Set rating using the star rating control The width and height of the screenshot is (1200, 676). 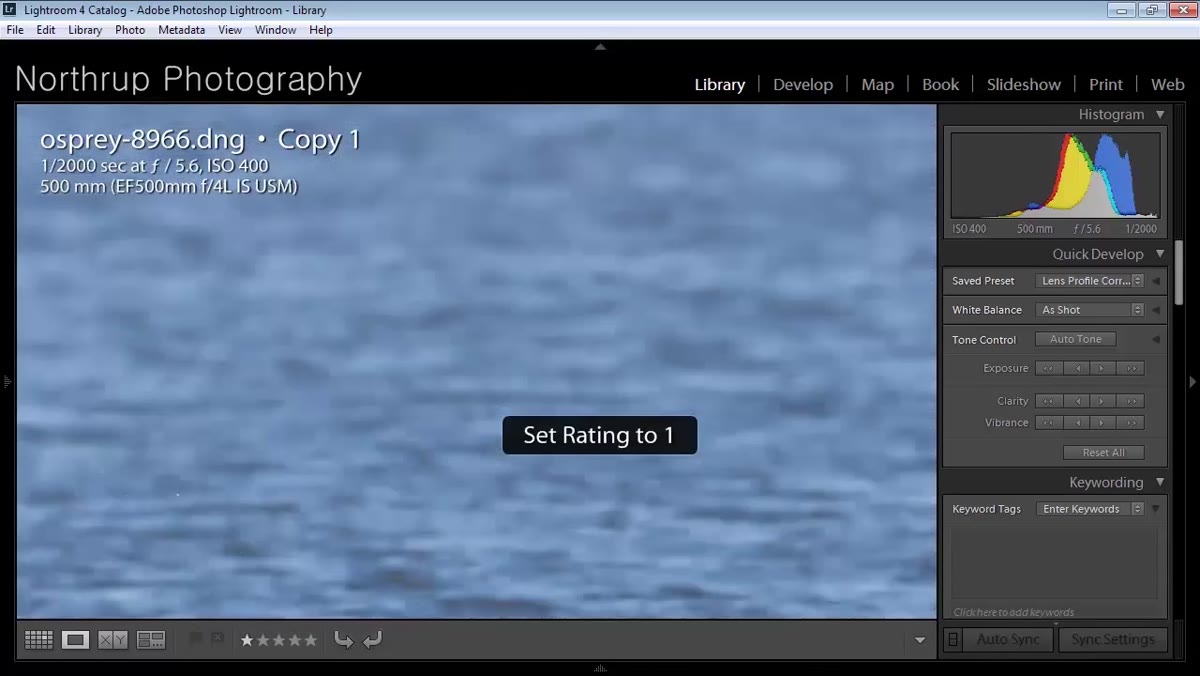click(x=278, y=640)
